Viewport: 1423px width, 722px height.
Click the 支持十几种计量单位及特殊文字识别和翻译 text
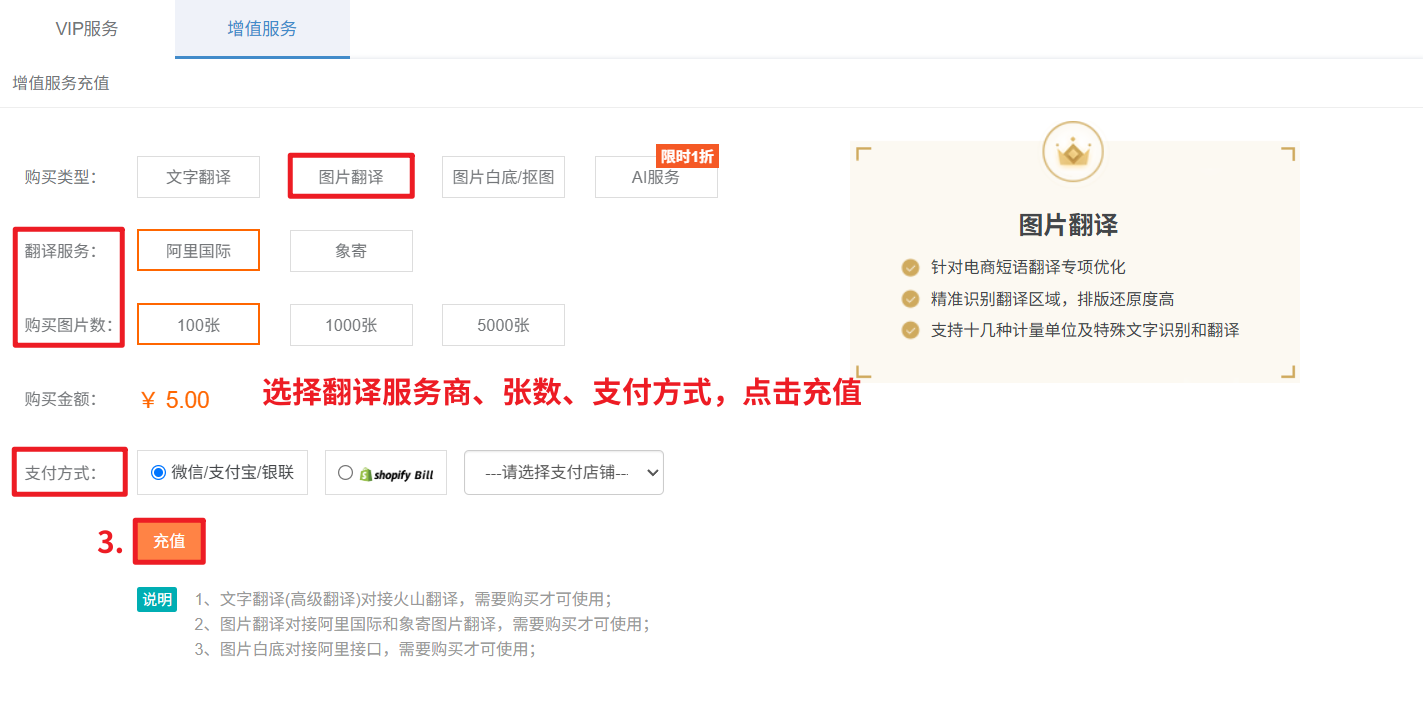tap(1085, 330)
